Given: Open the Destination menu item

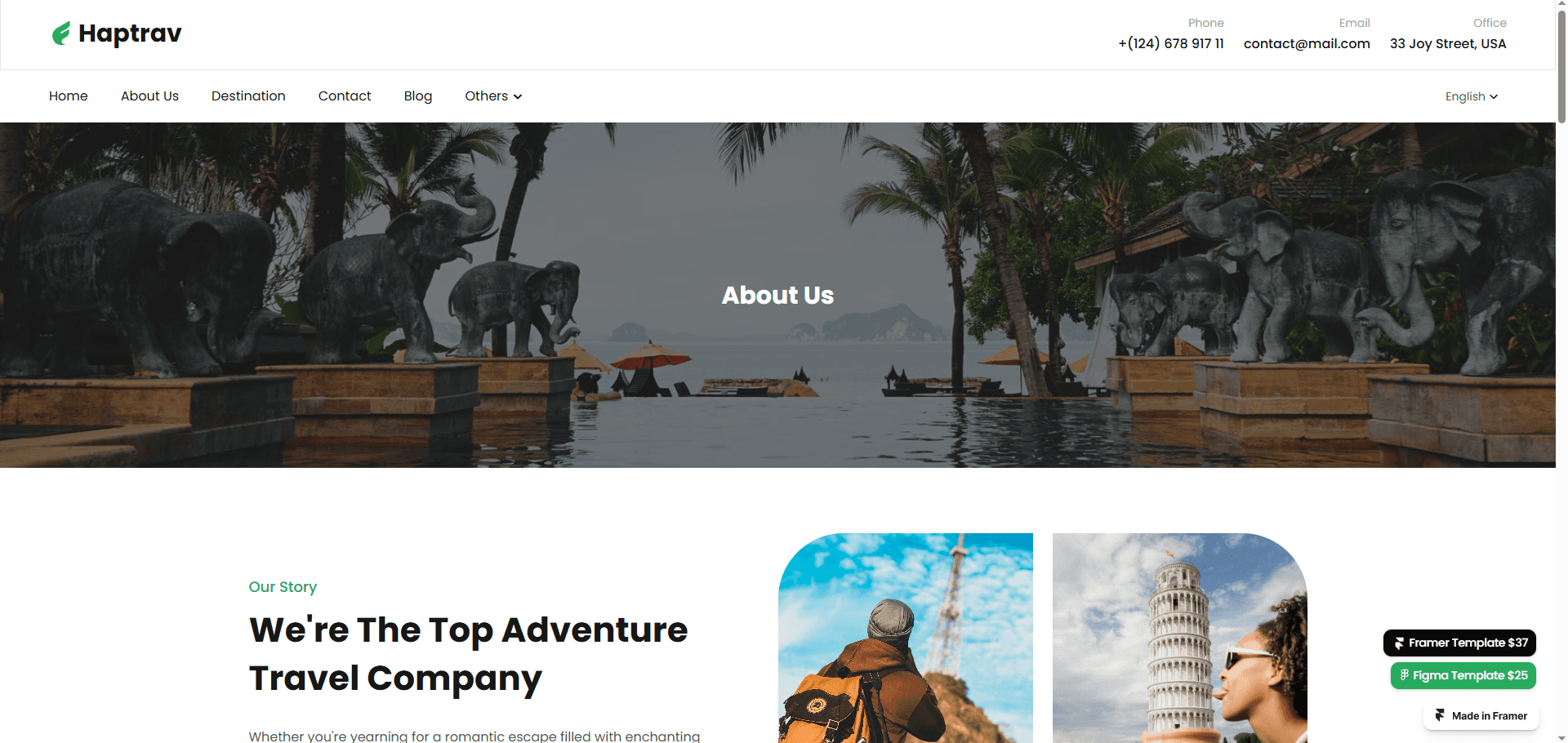Looking at the screenshot, I should [x=248, y=96].
